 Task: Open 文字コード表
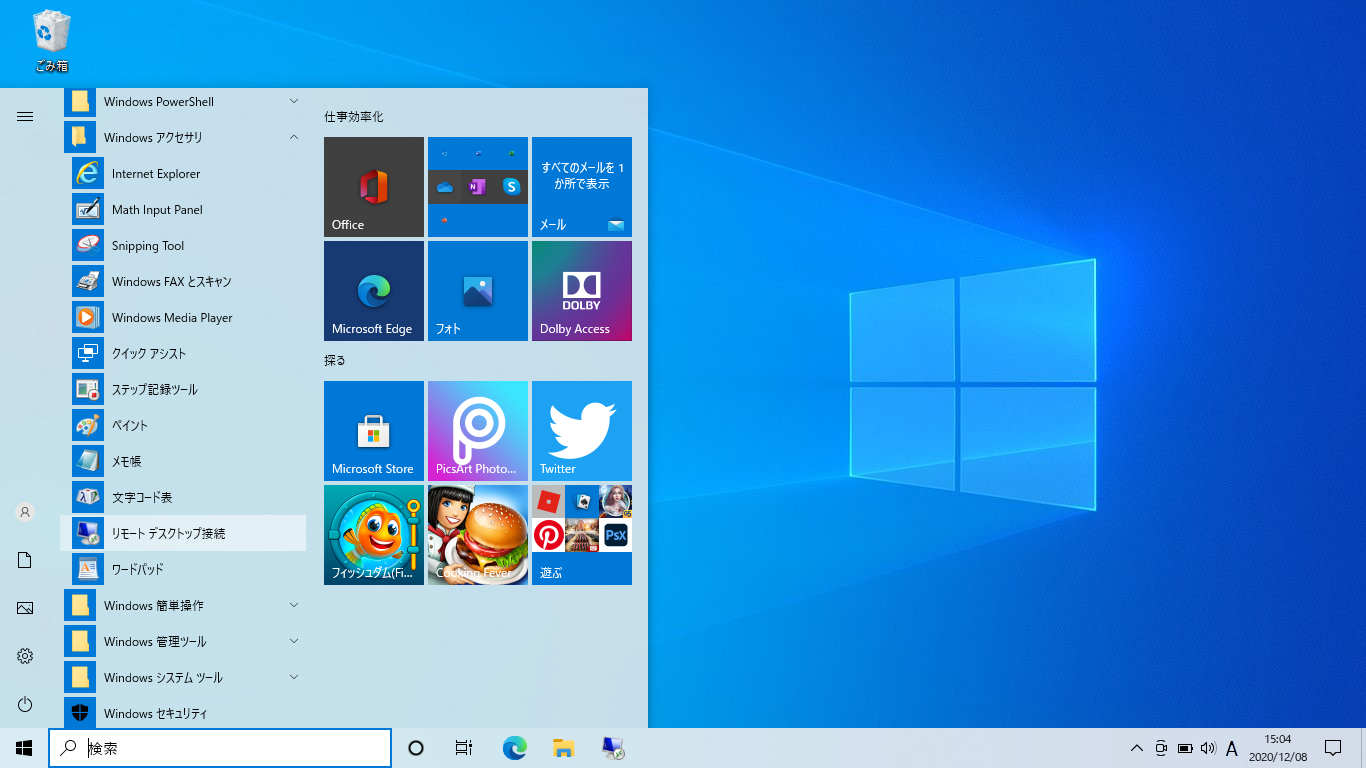click(183, 497)
